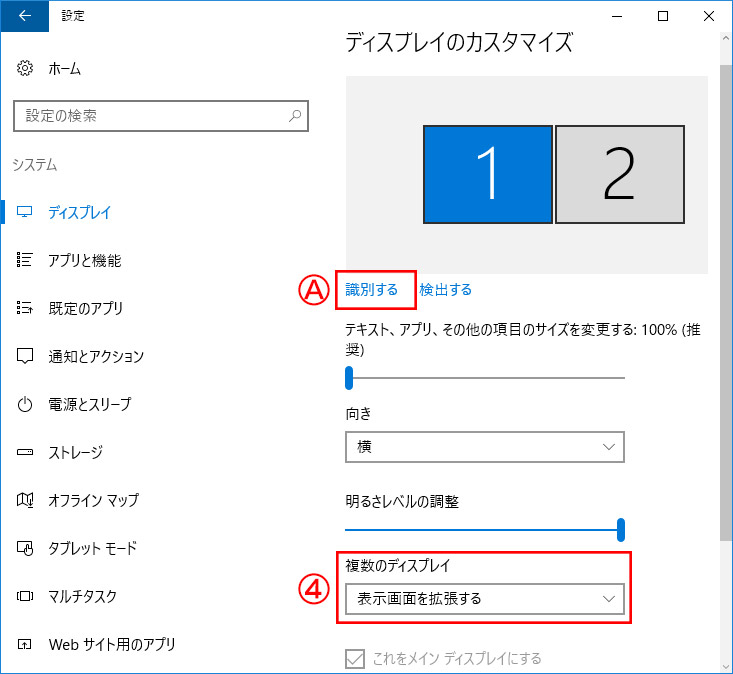Click the 電源とスリープ power icon
The width and height of the screenshot is (733, 674).
[x=25, y=404]
